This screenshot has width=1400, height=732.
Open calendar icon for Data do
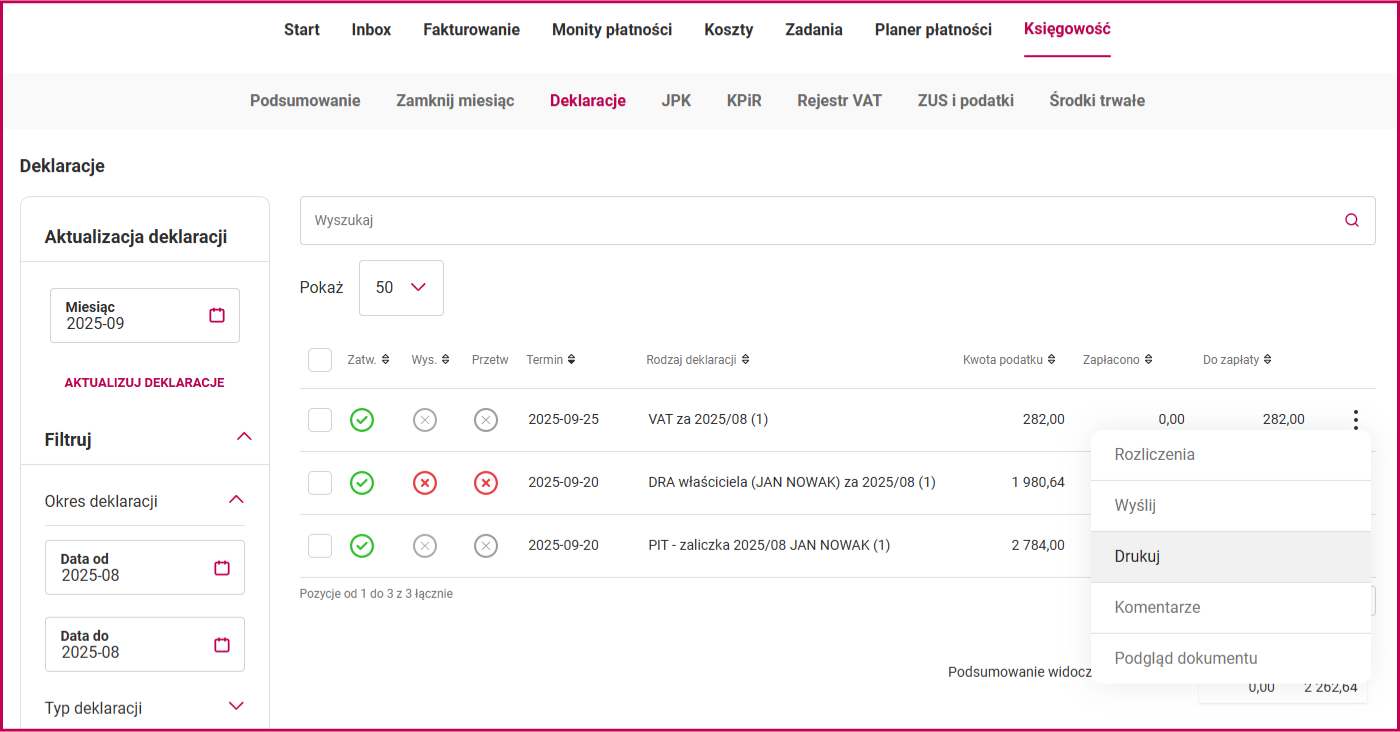[222, 644]
